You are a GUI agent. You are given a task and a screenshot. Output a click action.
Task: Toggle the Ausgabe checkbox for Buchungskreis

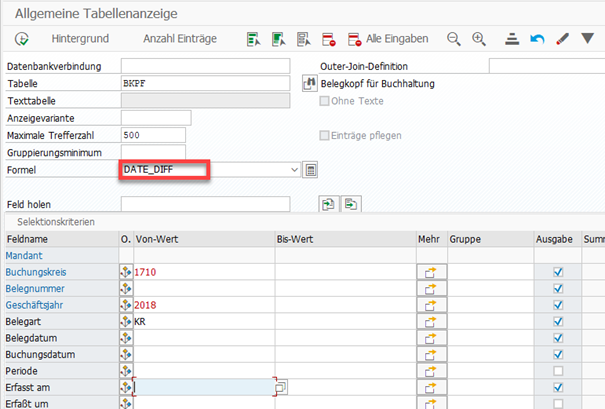(558, 272)
